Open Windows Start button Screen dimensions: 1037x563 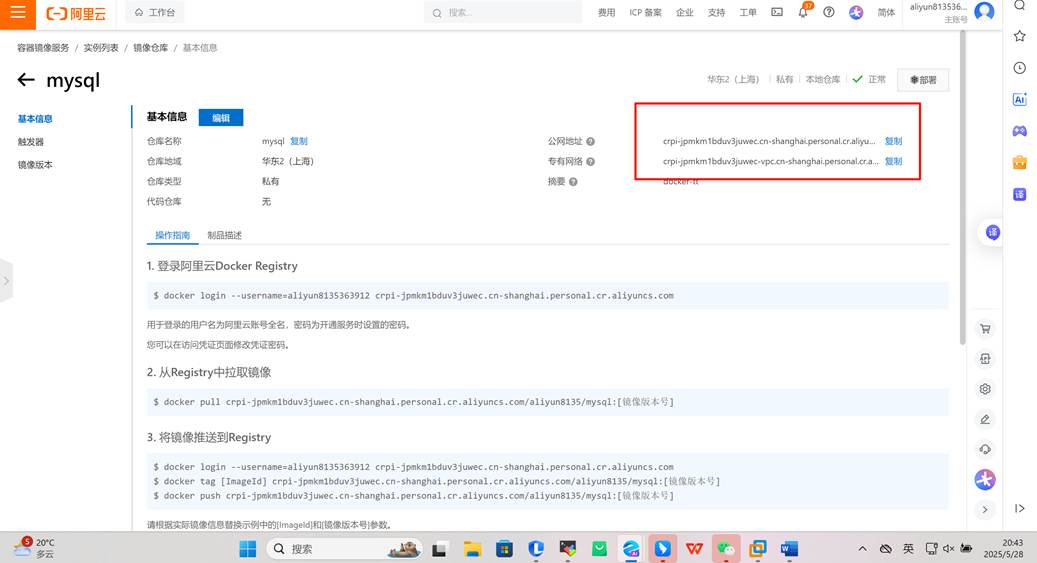click(x=247, y=548)
